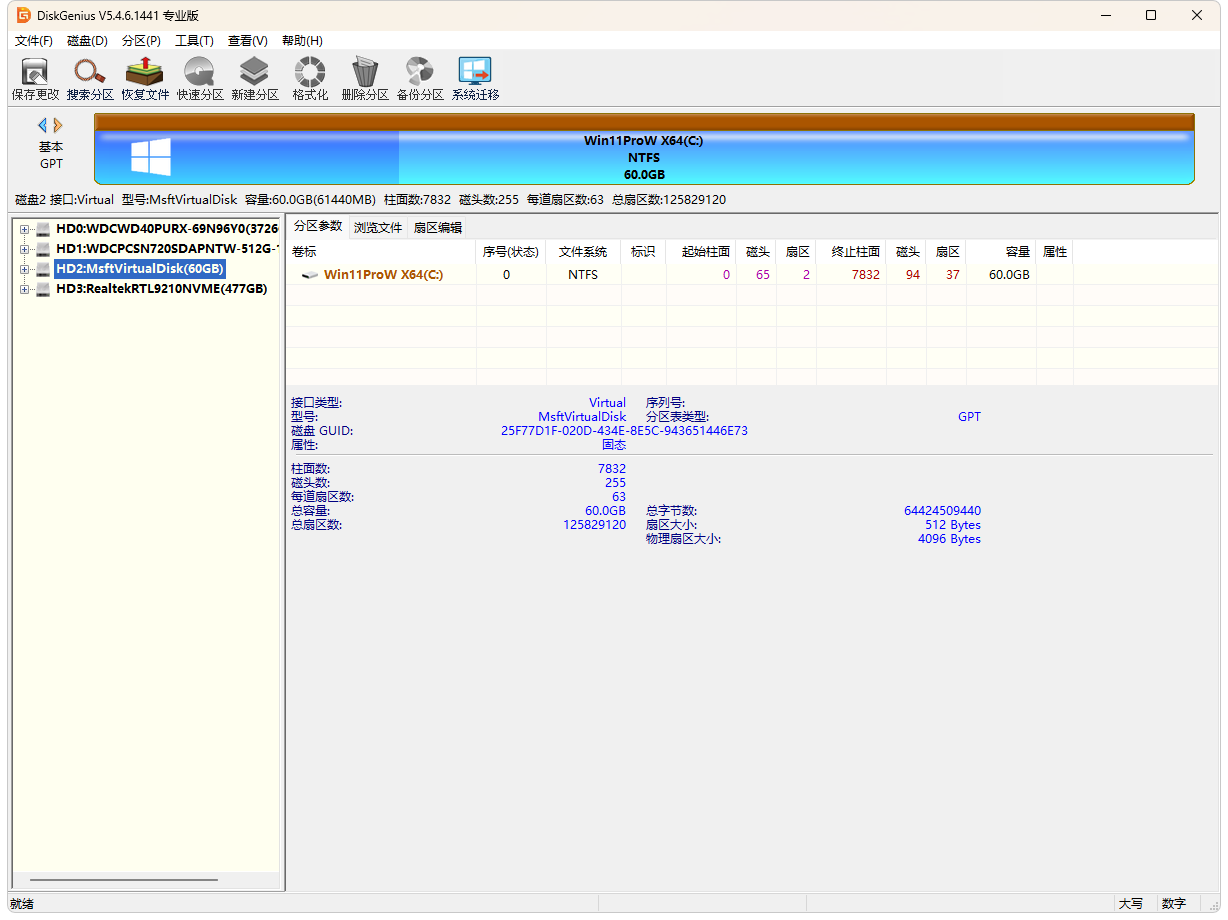Select the 格式化 toolbar icon
This screenshot has height=920, width=1228.
pyautogui.click(x=310, y=79)
